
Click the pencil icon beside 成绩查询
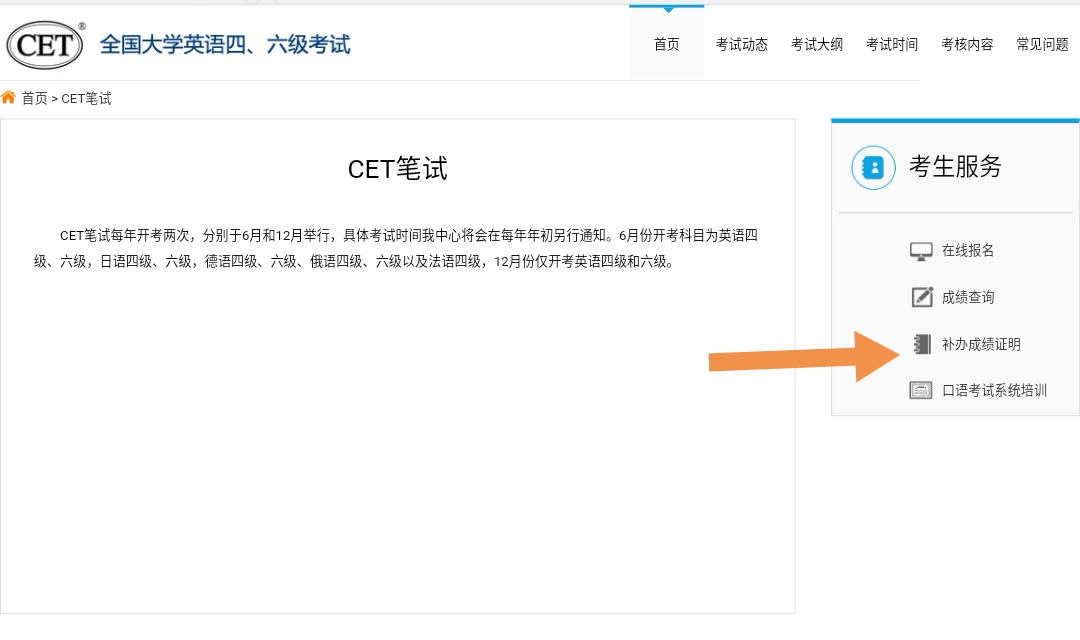[922, 297]
